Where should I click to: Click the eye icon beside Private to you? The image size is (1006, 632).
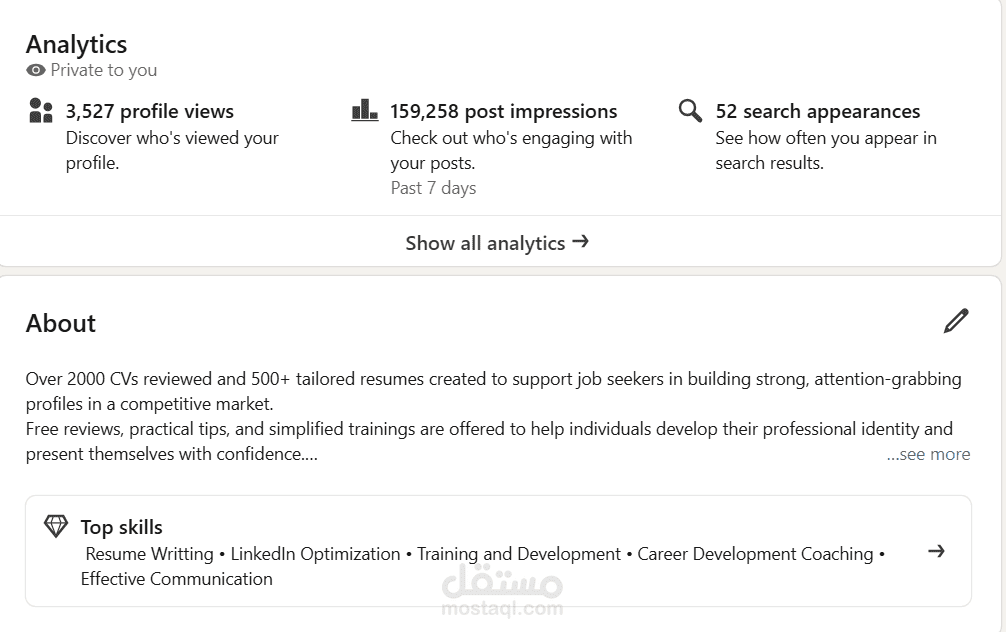[36, 70]
